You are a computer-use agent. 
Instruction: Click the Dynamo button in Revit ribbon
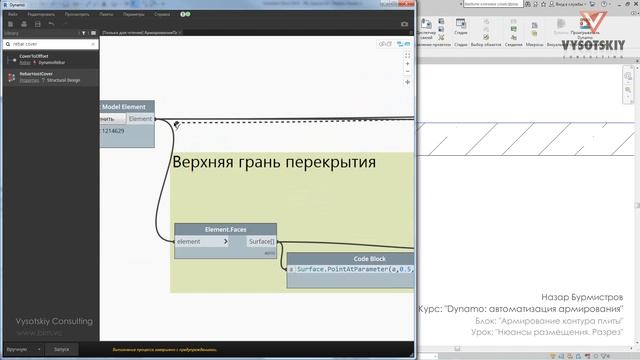pos(561,27)
